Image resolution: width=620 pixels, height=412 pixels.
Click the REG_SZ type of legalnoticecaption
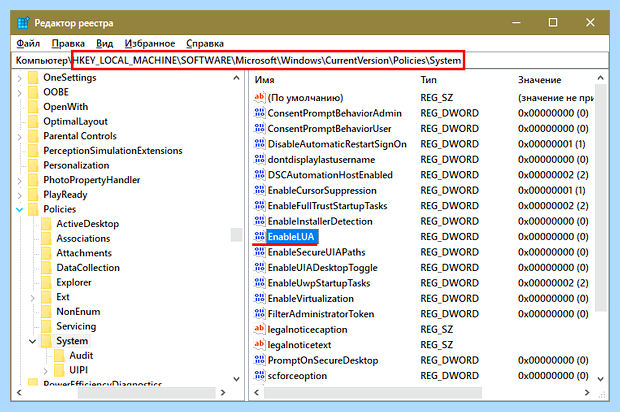(x=437, y=329)
